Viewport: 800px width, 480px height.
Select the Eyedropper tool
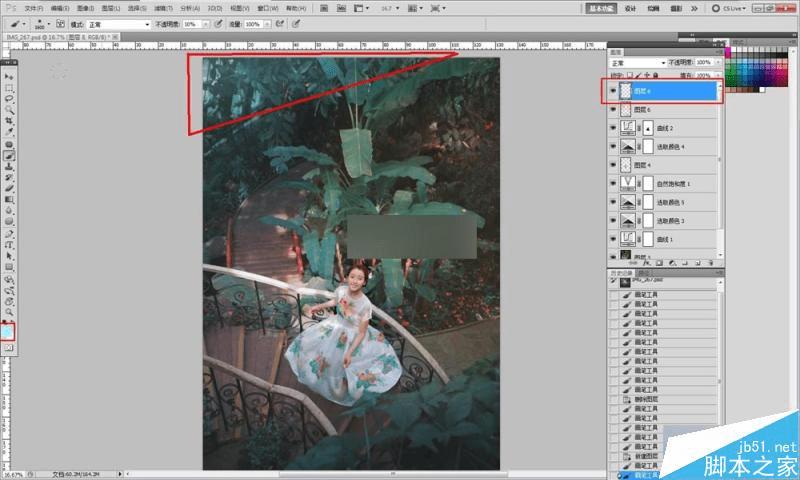pos(9,132)
